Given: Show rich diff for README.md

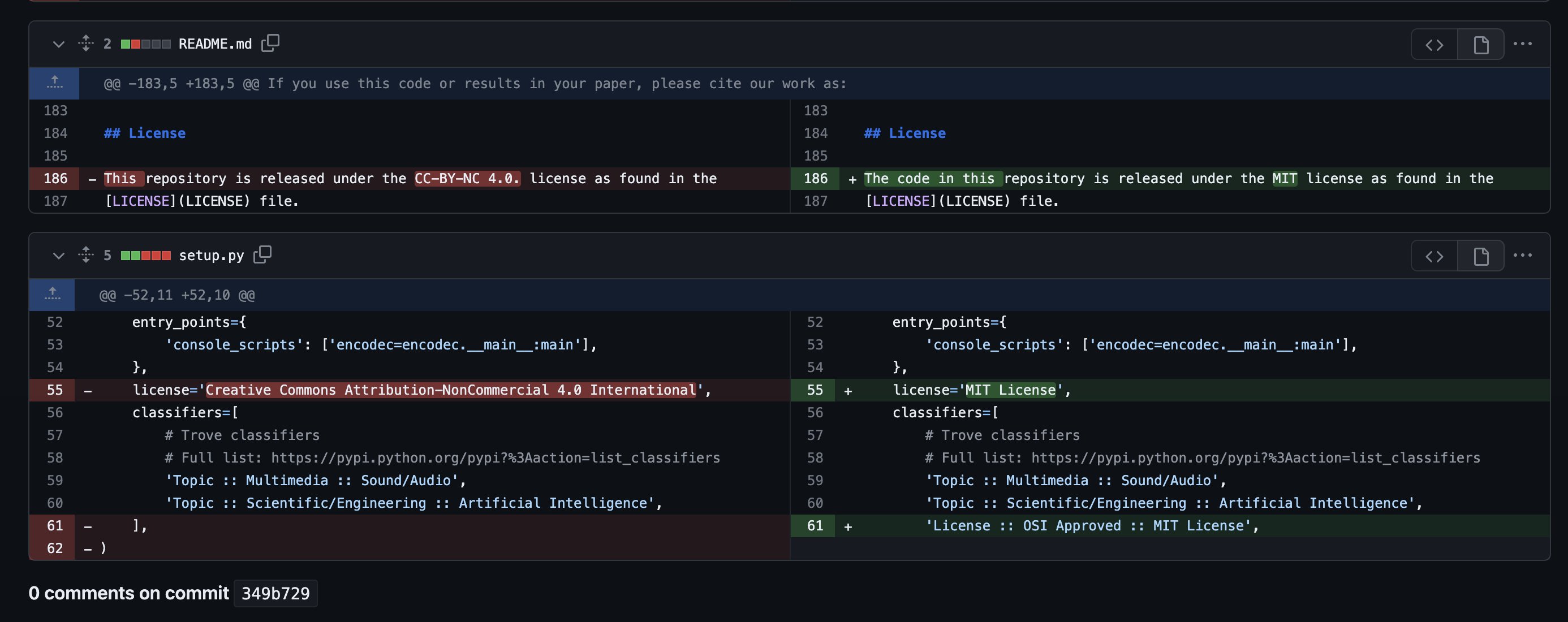Looking at the screenshot, I should (1480, 45).
